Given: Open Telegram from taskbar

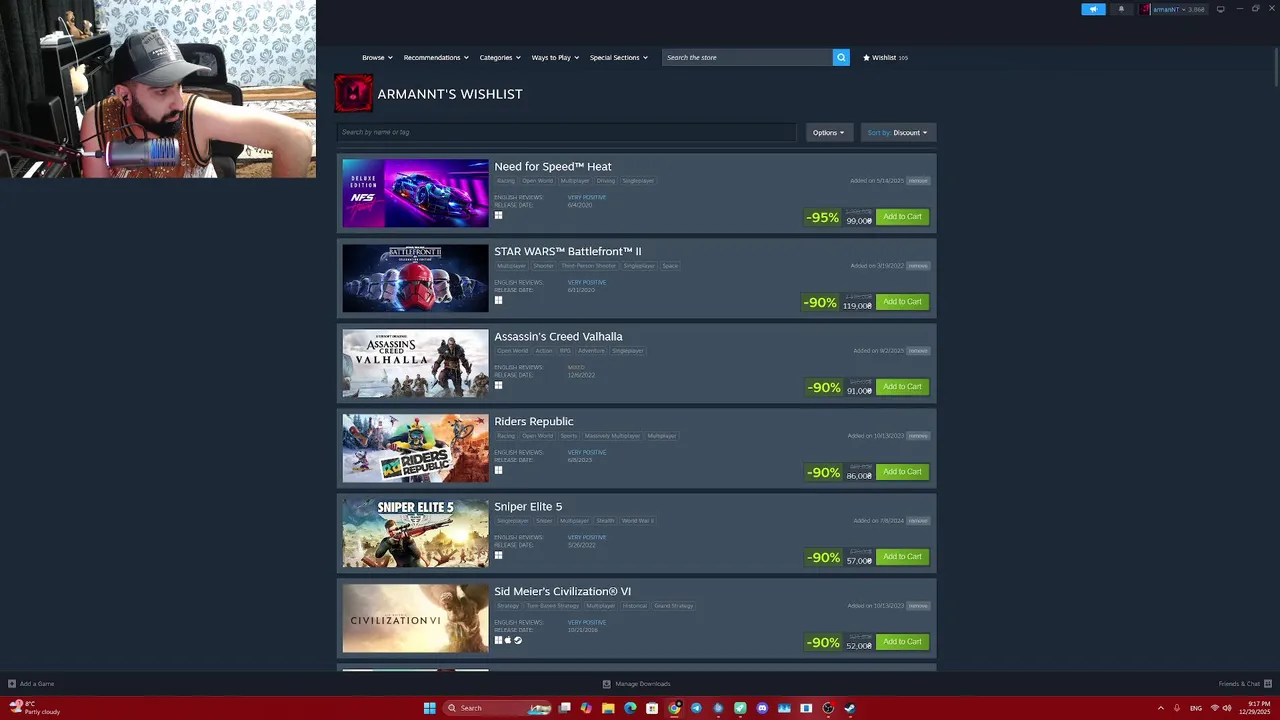Looking at the screenshot, I should pos(696,708).
